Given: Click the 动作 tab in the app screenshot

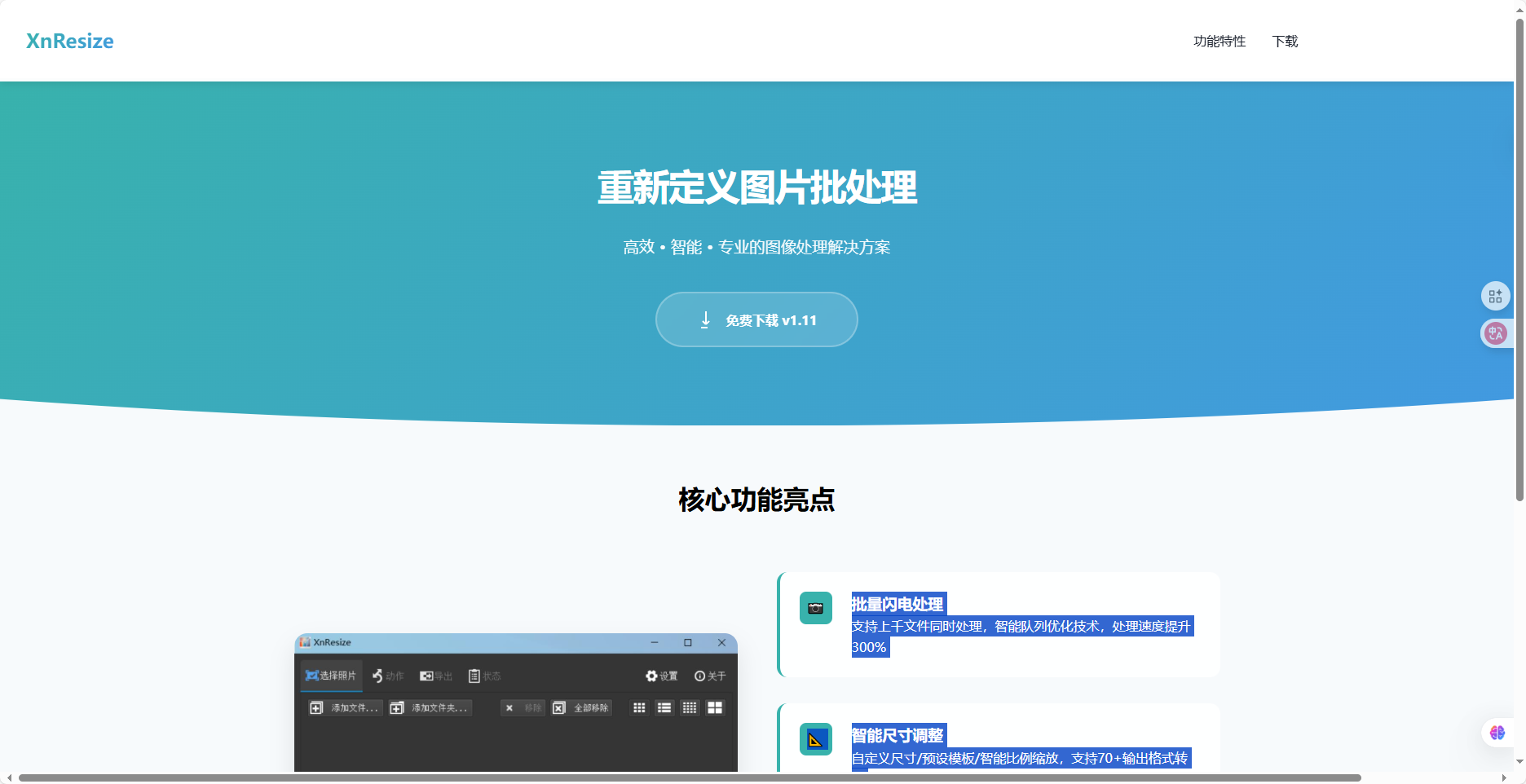Looking at the screenshot, I should click(x=388, y=676).
